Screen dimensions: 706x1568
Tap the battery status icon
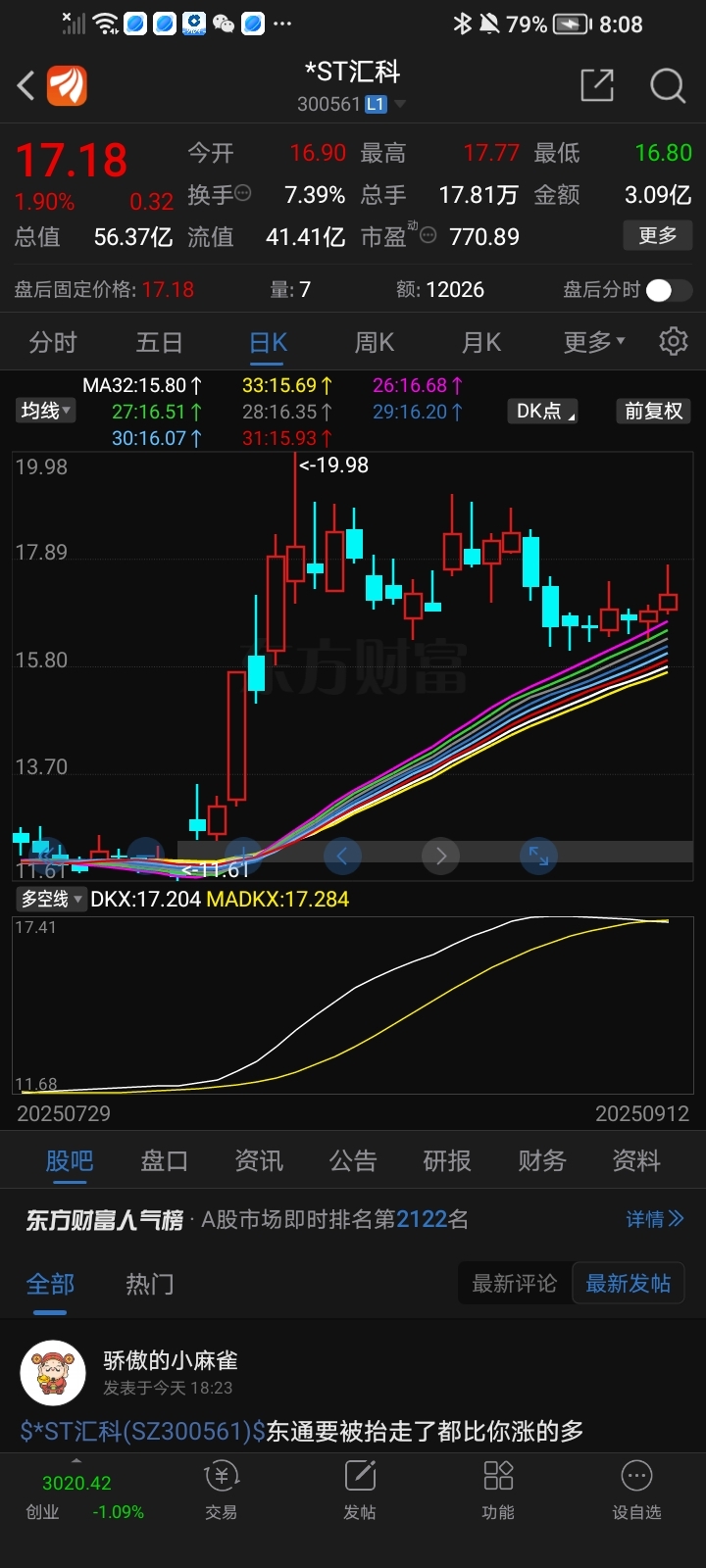(x=574, y=24)
